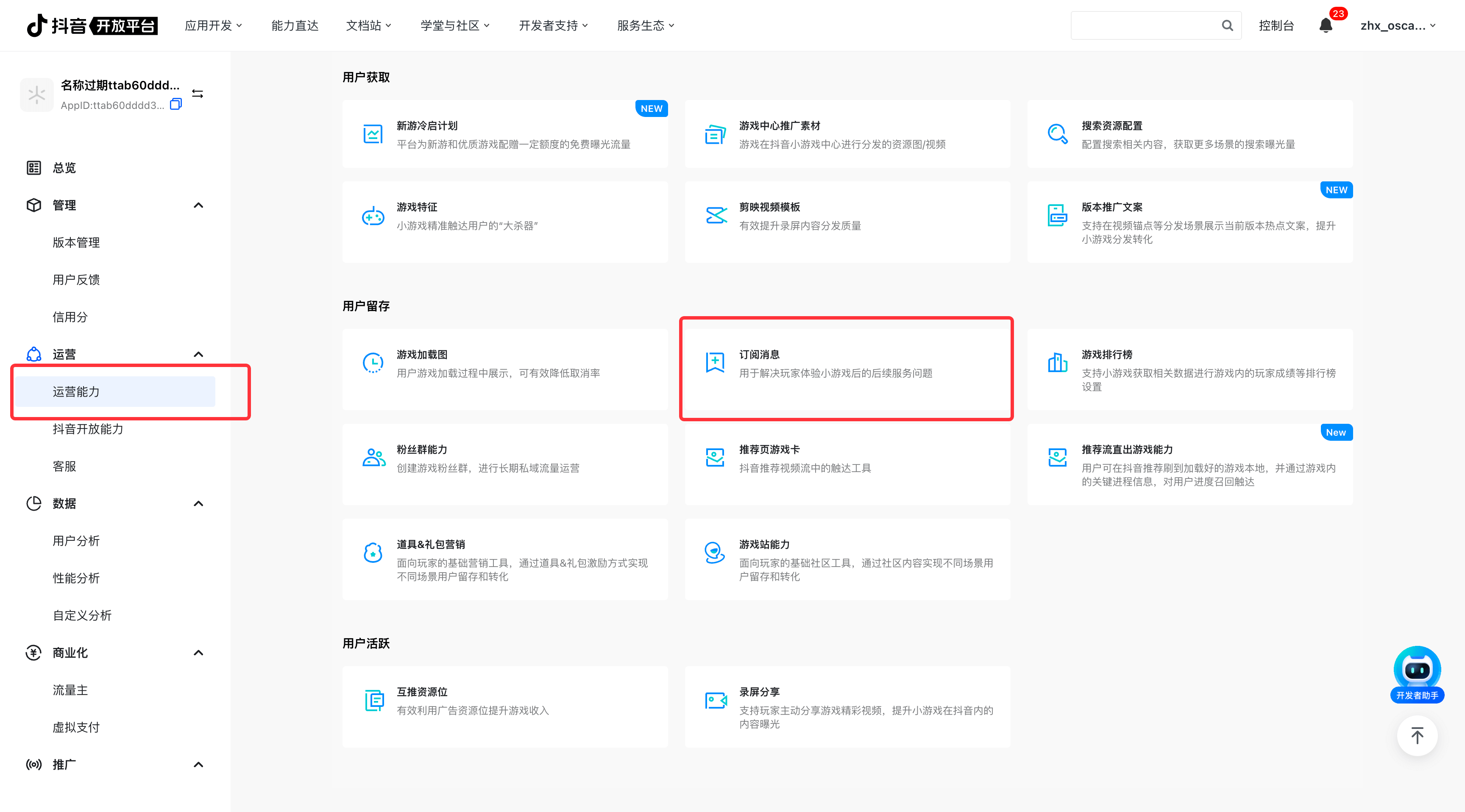Image resolution: width=1465 pixels, height=812 pixels.
Task: Copy the AppID with the copy icon
Action: tap(176, 104)
